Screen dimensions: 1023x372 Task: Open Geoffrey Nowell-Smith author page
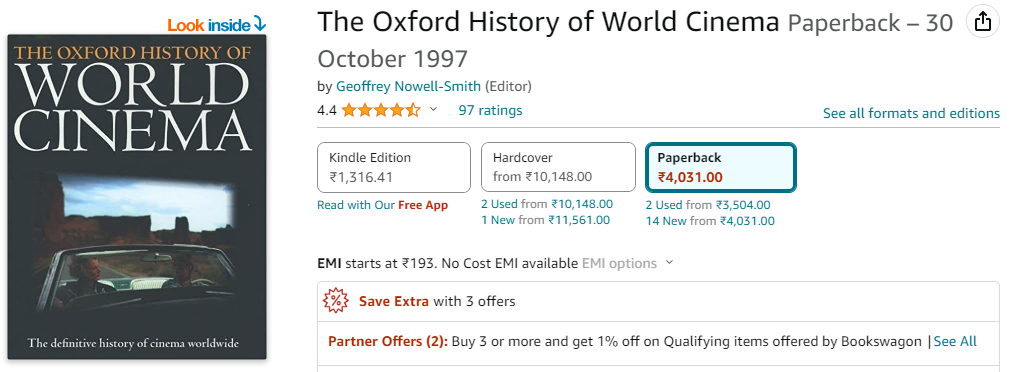point(408,86)
